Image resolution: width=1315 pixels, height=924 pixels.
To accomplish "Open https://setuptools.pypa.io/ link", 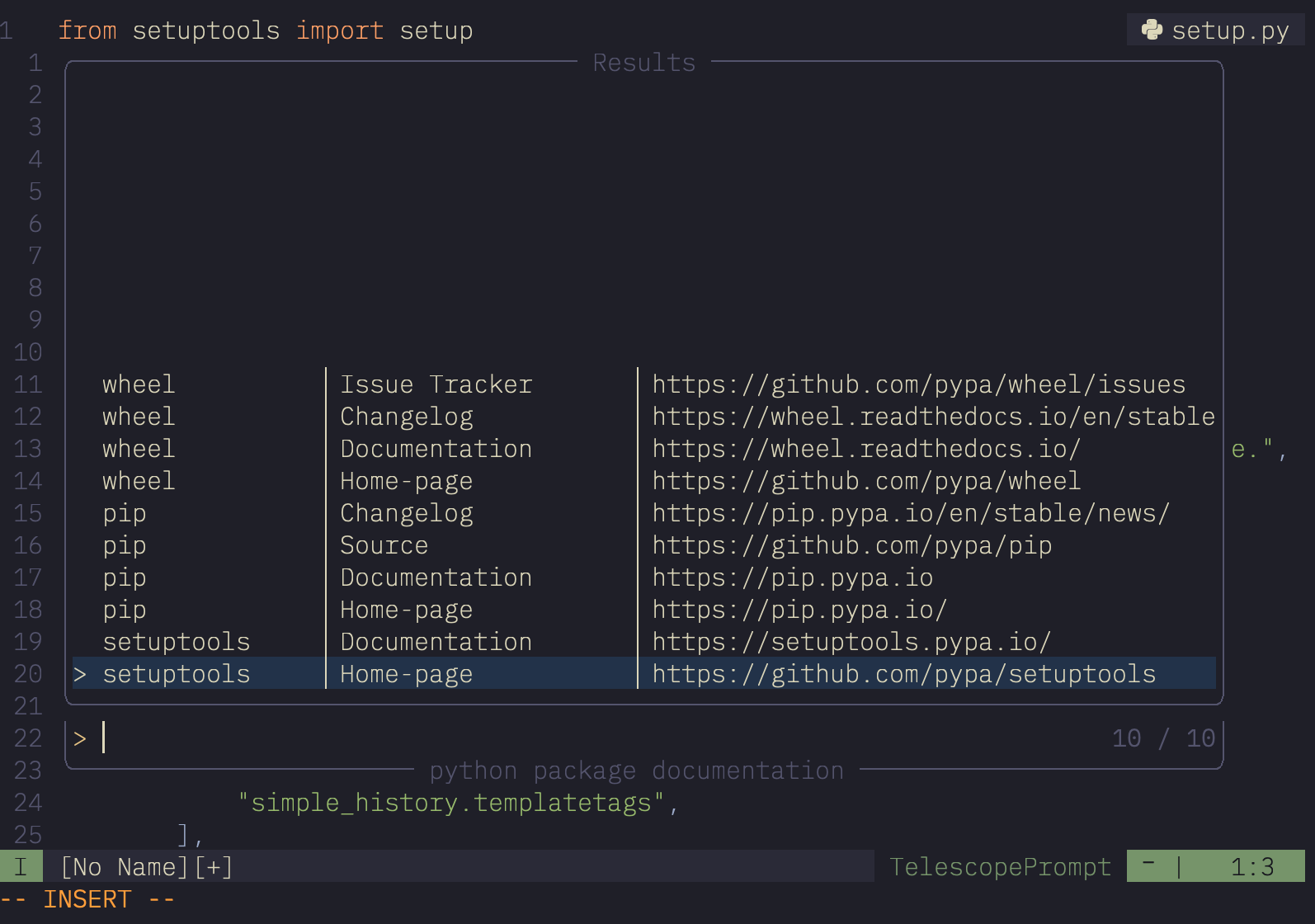I will coord(851,642).
